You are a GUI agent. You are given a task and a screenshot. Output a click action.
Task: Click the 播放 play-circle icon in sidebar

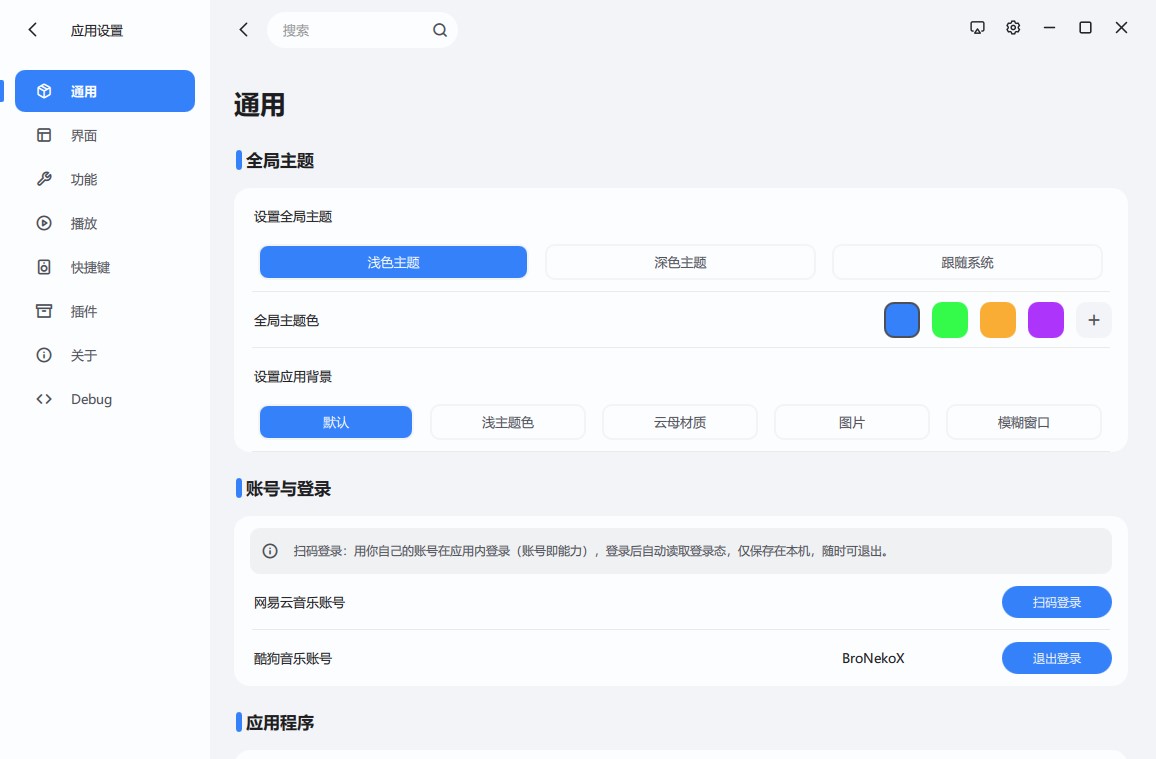[44, 223]
